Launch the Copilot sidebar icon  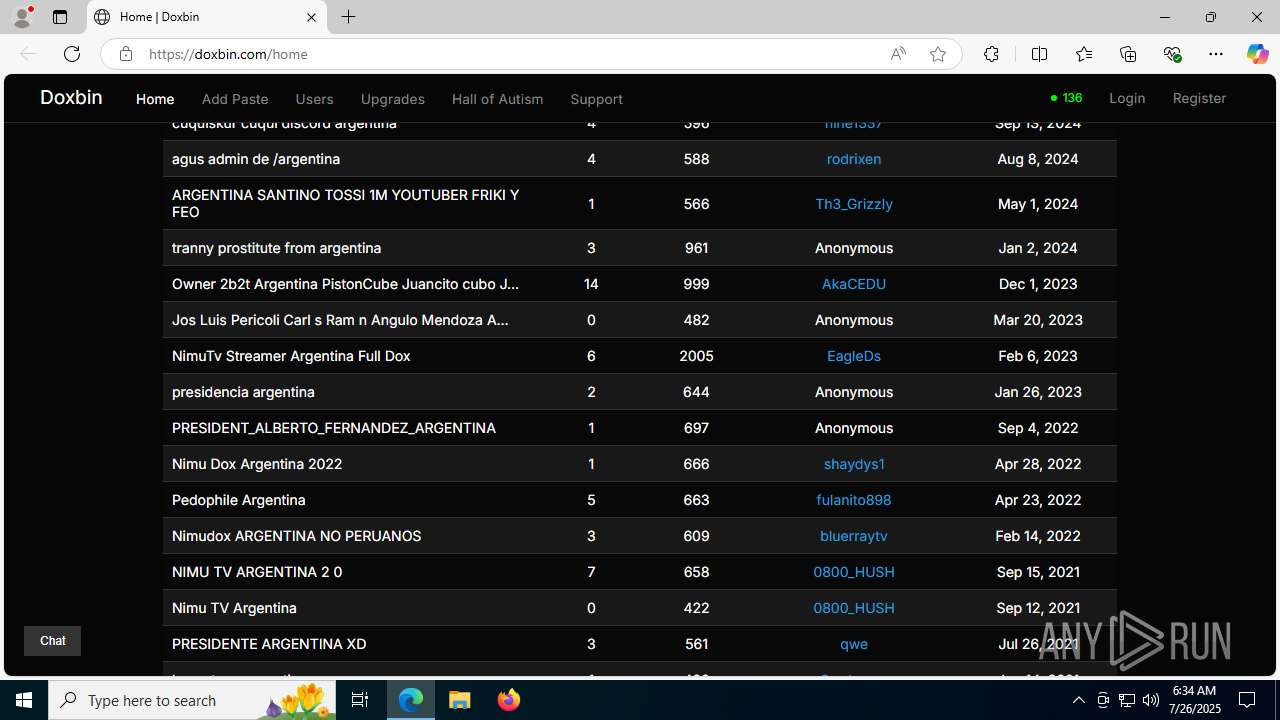(1257, 54)
